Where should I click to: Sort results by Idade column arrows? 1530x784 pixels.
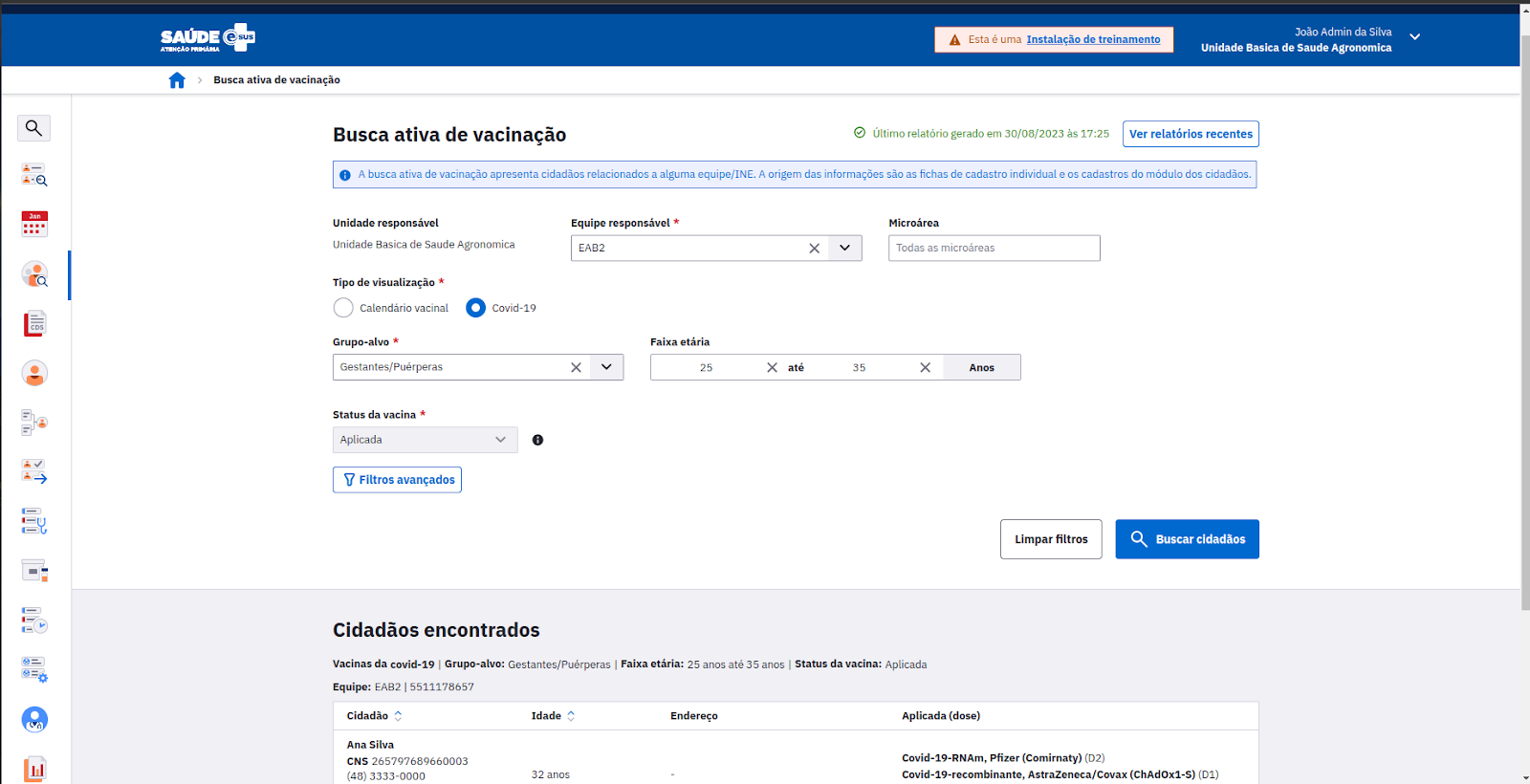point(571,716)
